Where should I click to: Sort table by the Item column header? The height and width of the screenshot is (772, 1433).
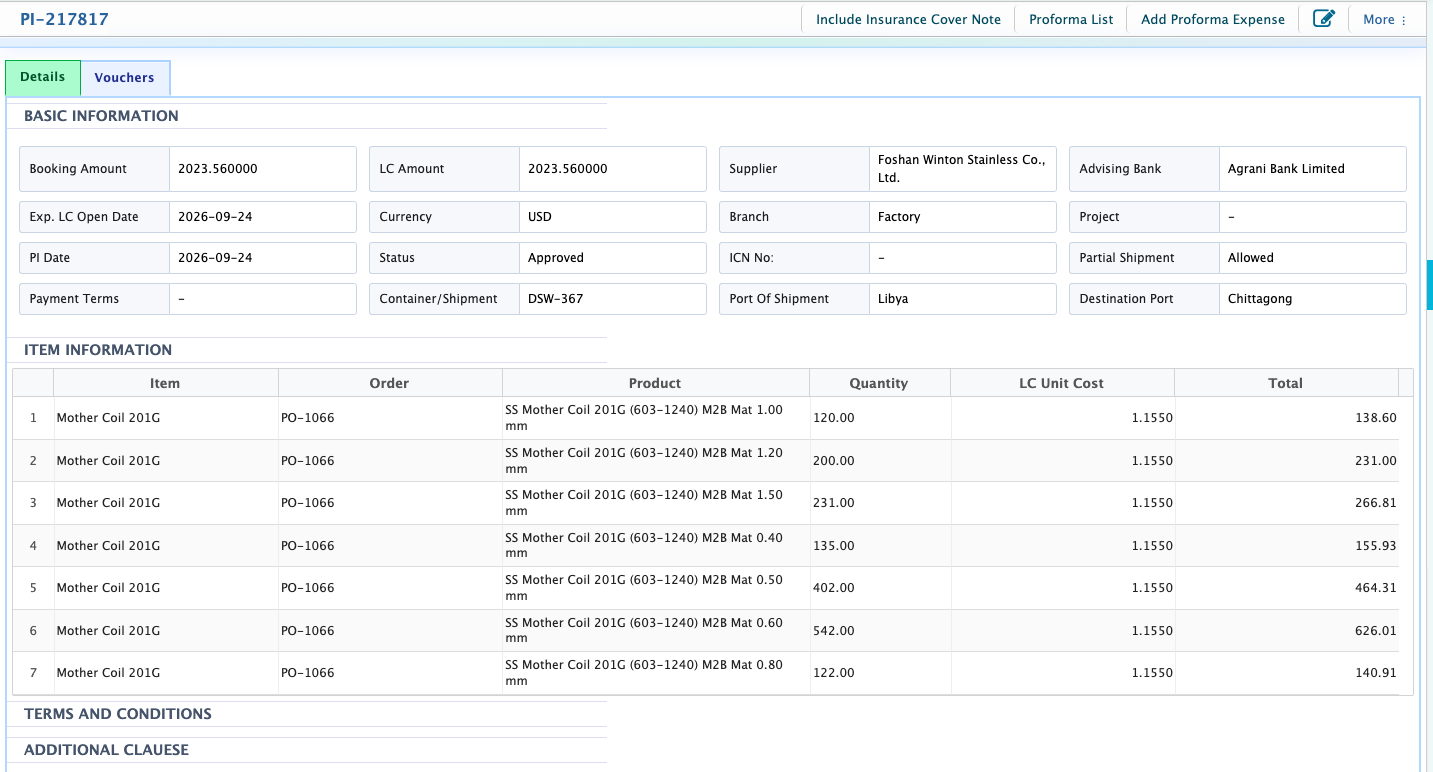click(165, 383)
